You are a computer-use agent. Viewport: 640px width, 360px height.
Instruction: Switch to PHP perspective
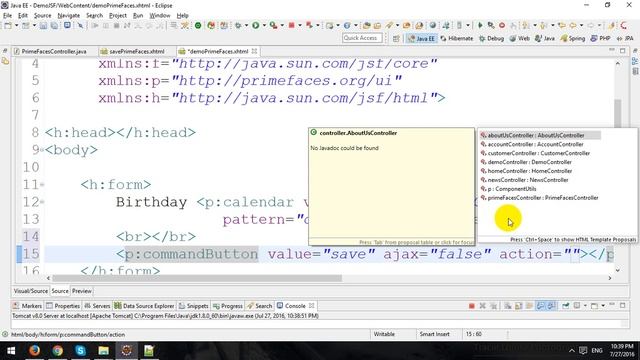(601, 38)
